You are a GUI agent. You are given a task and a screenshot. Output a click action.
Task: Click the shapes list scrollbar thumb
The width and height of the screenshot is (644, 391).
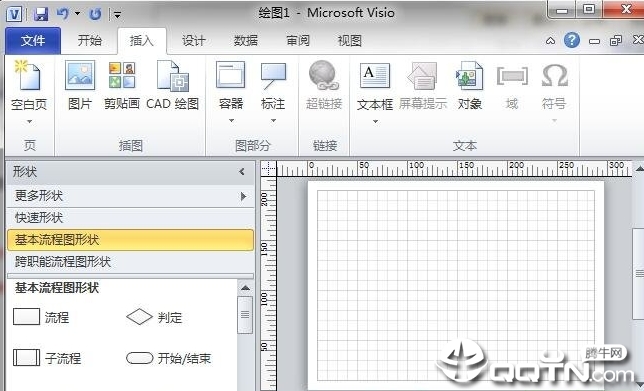245,315
